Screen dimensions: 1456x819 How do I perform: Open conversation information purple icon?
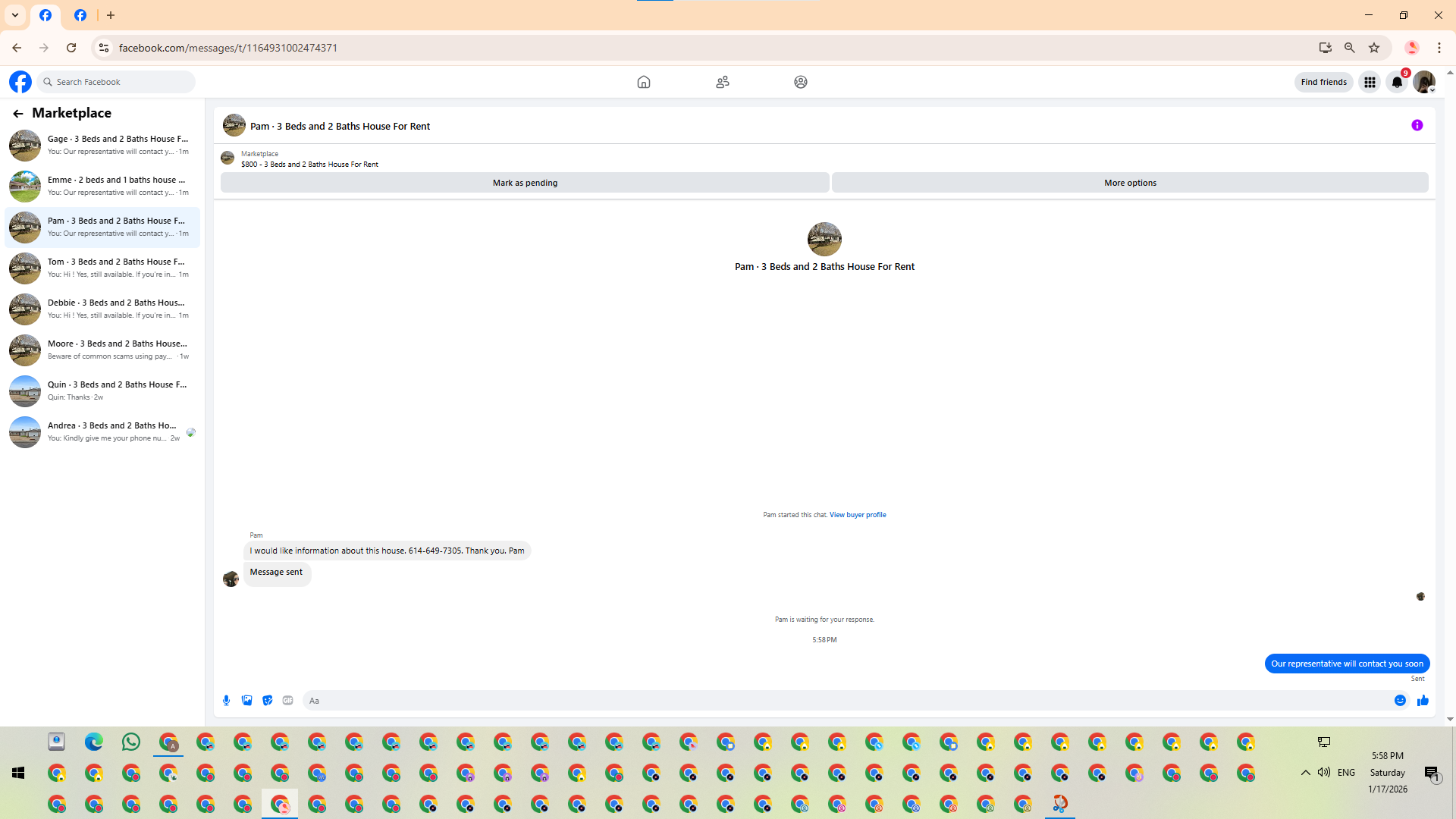1417,126
